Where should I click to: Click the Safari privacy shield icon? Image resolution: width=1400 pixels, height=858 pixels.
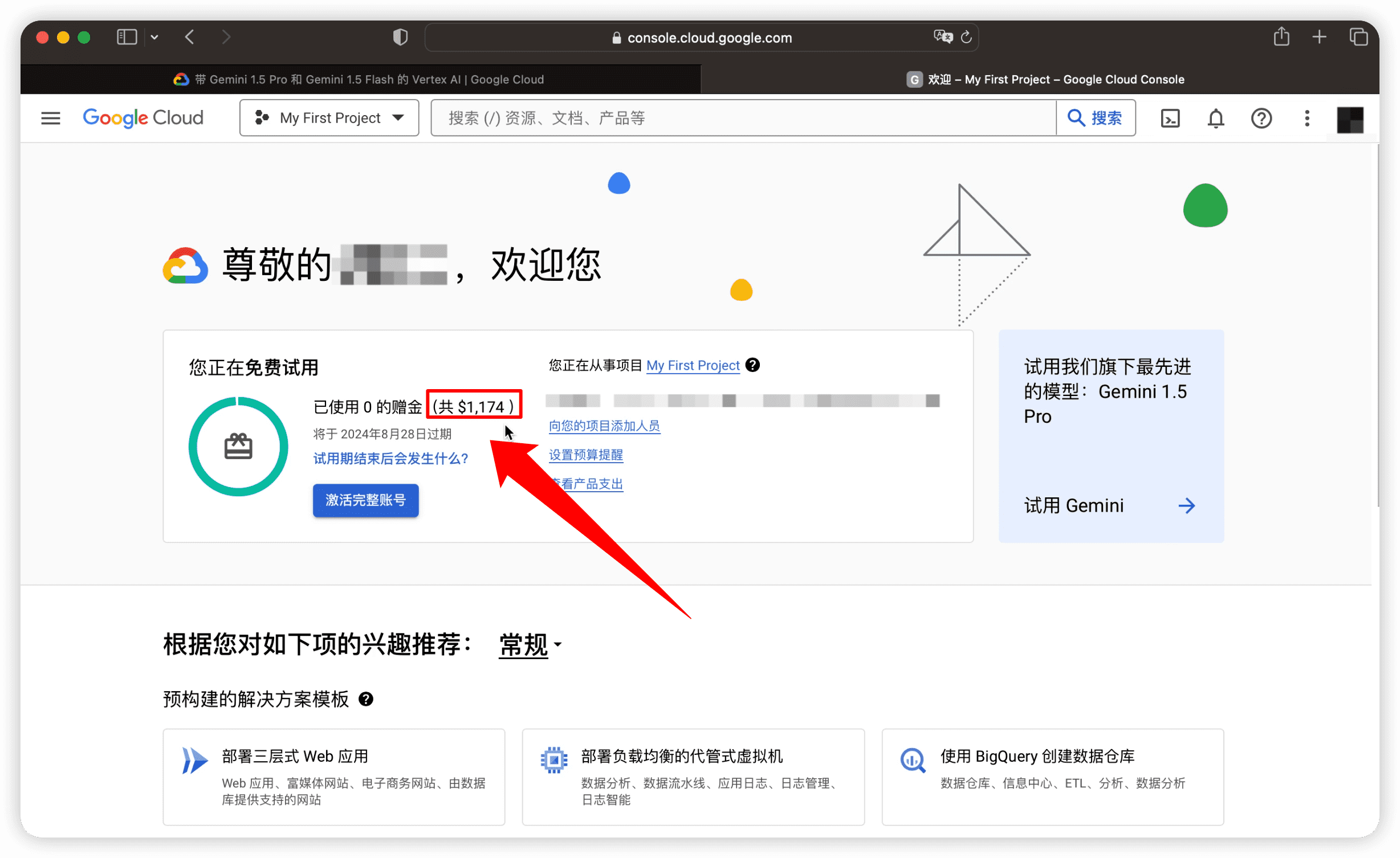[x=400, y=38]
